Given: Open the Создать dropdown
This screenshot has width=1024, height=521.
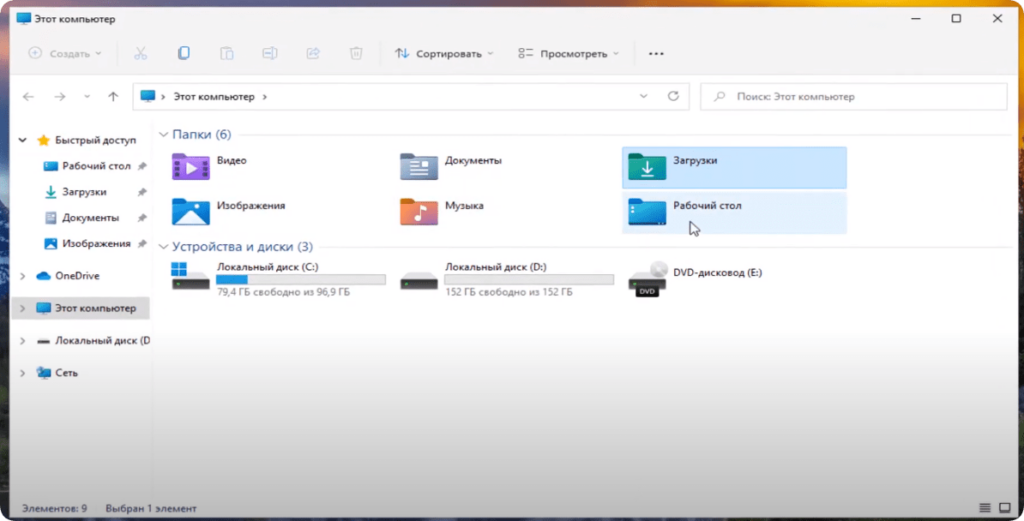Looking at the screenshot, I should pos(65,54).
